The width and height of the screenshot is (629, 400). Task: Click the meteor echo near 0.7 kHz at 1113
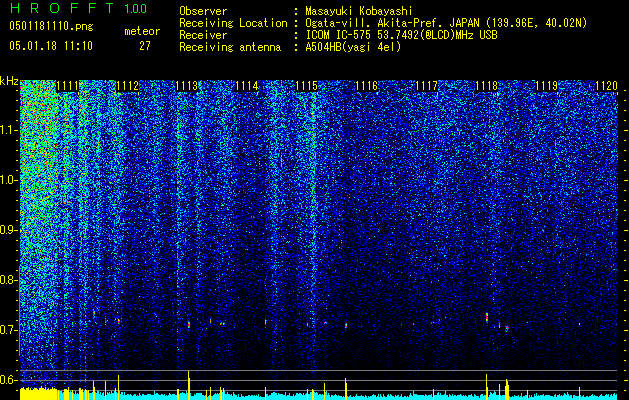(189, 324)
